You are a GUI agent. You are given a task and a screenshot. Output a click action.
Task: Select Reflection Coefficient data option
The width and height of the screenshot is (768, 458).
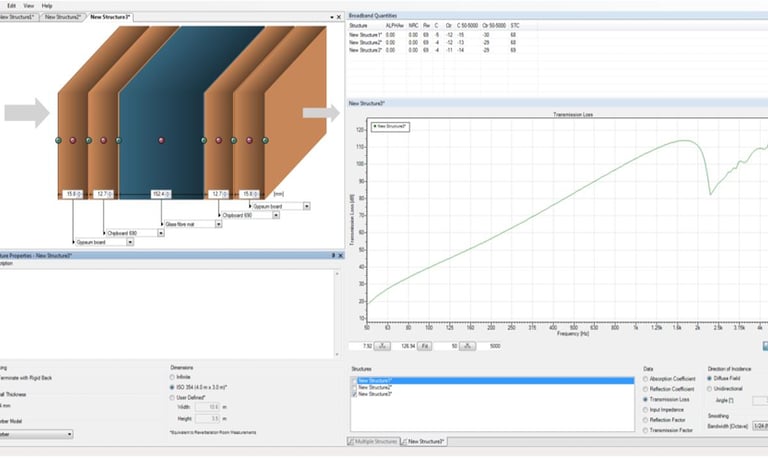click(646, 389)
